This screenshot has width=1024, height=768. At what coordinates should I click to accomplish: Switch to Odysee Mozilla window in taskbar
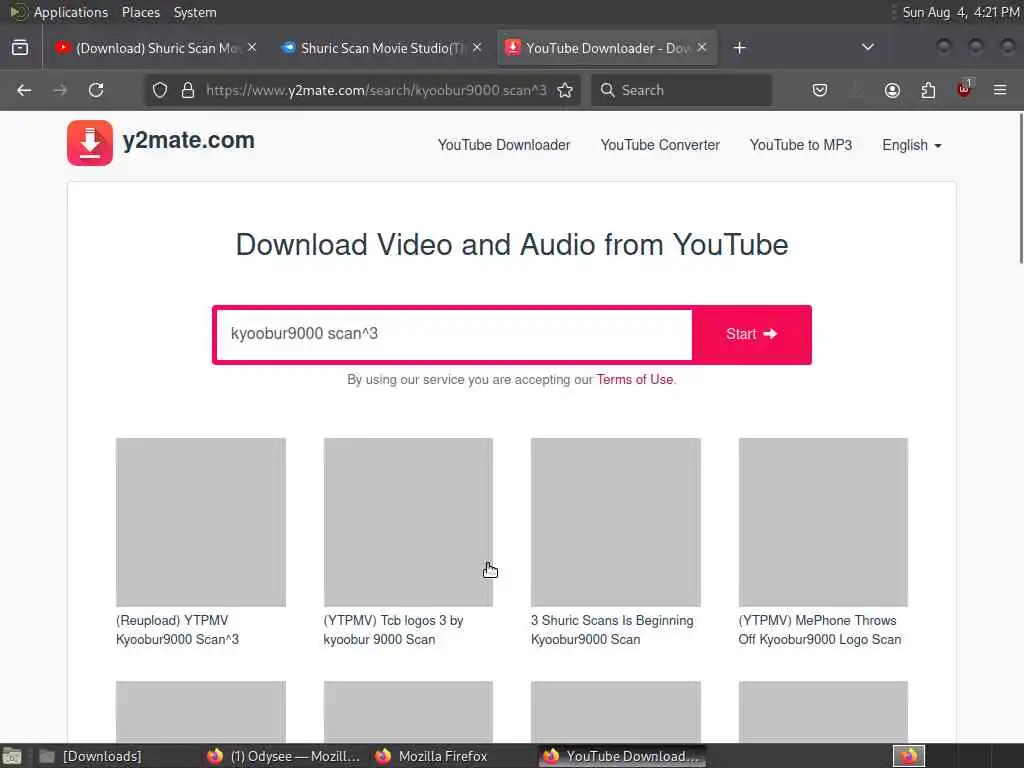283,756
